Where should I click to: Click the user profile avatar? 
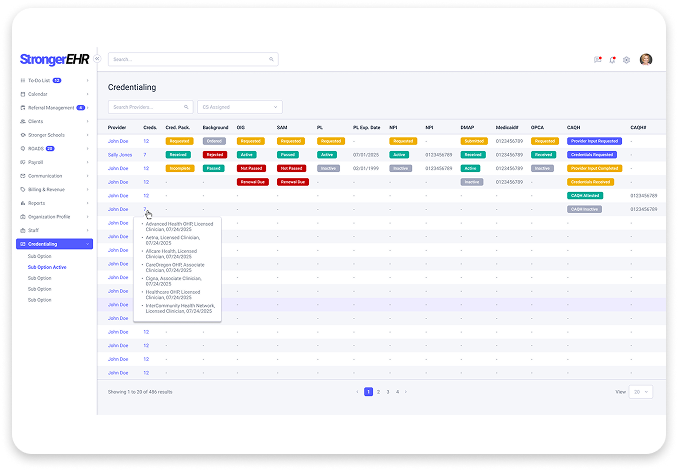click(x=645, y=60)
